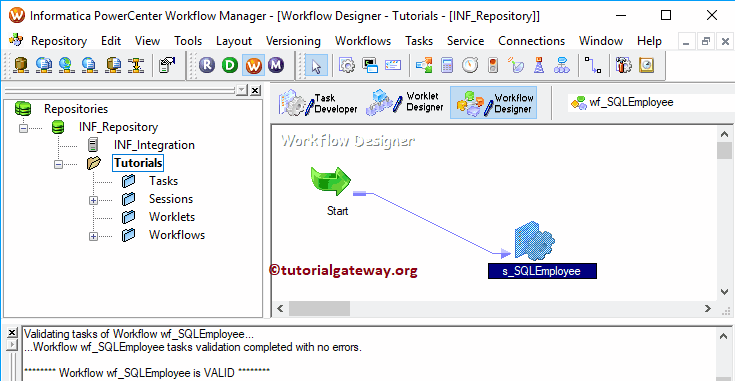
Task: Open the Versioning menu
Action: (293, 41)
